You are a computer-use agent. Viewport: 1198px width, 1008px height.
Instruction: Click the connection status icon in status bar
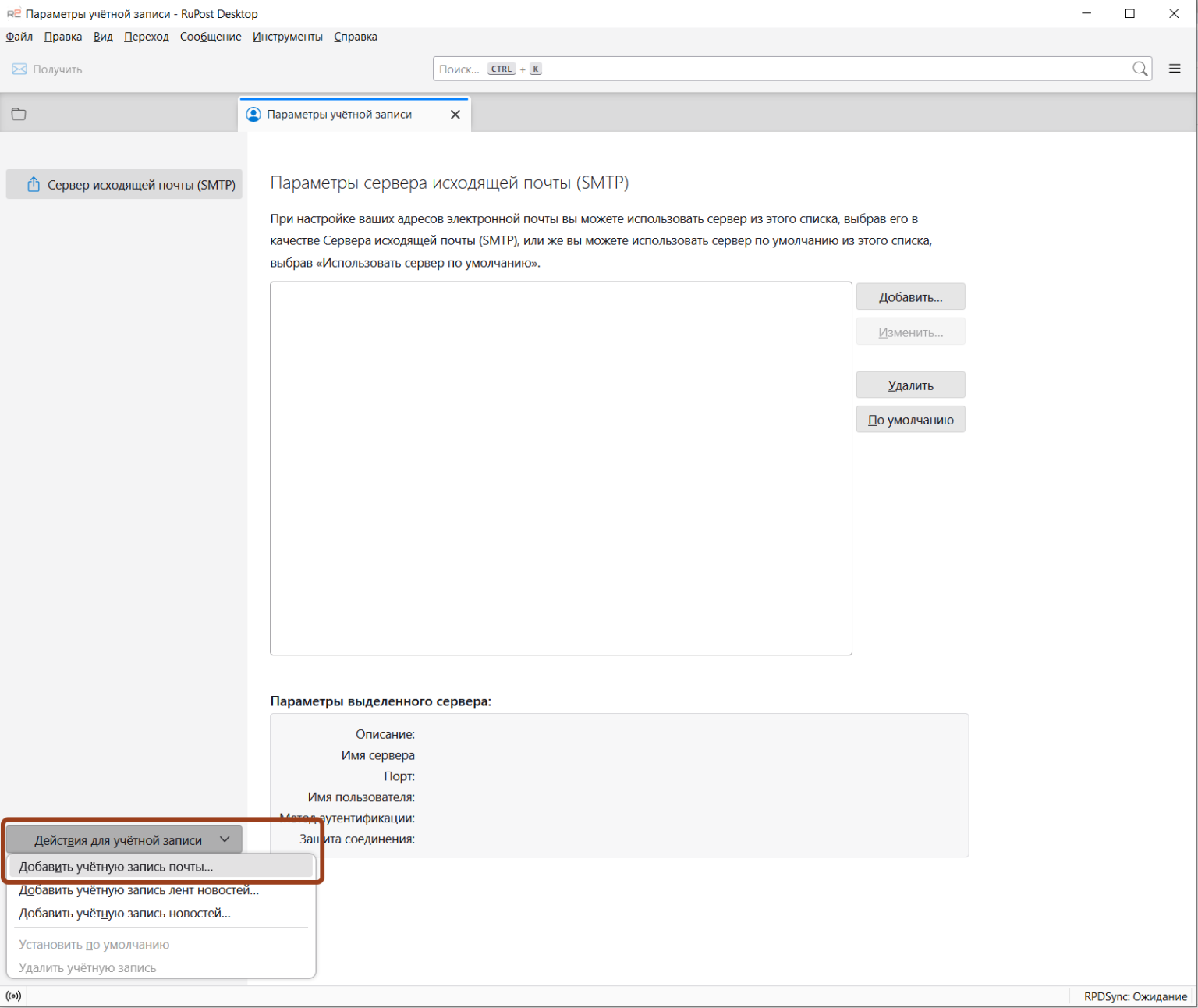[13, 996]
